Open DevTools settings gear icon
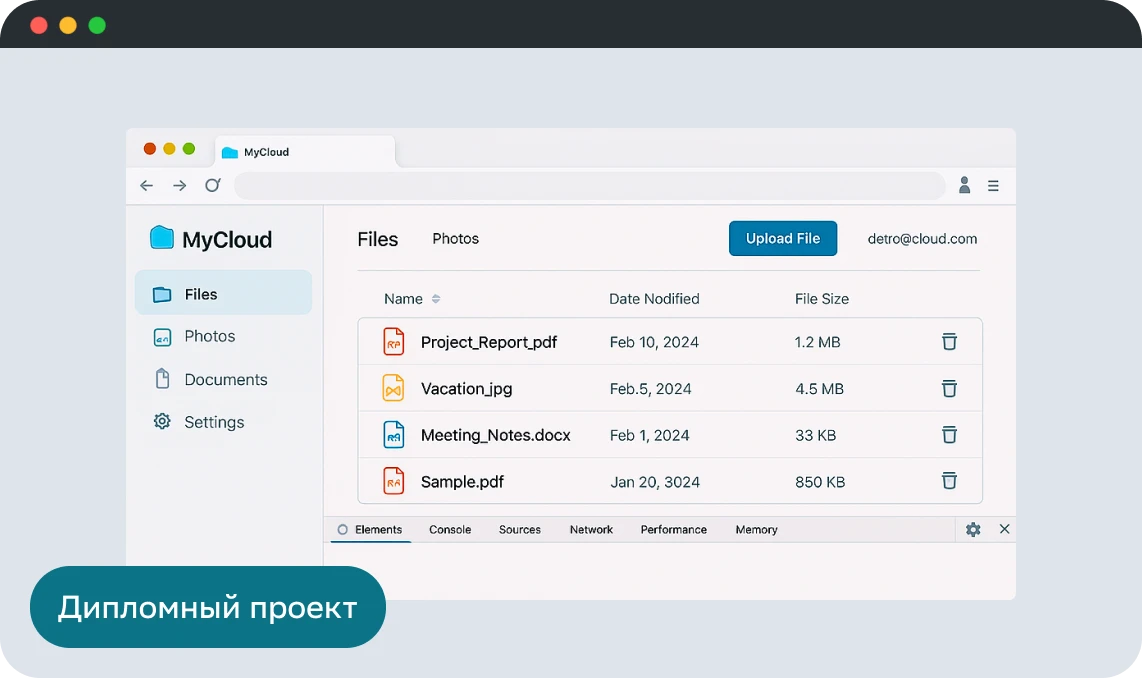This screenshot has width=1142, height=678. click(x=973, y=530)
